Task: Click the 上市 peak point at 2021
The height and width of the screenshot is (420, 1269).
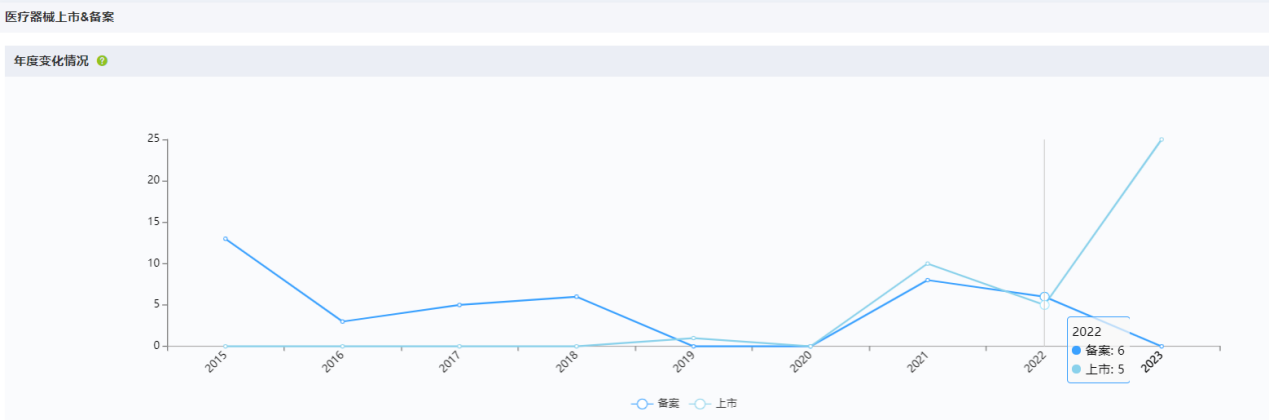Action: pos(927,264)
